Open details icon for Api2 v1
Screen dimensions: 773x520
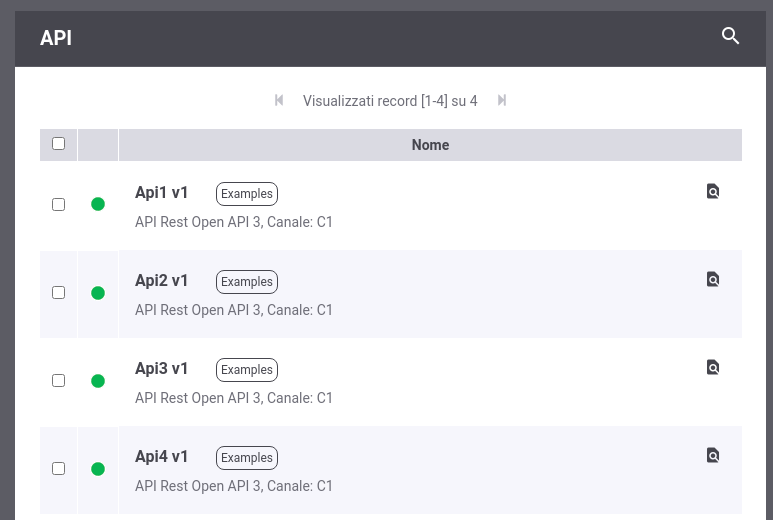pos(713,279)
